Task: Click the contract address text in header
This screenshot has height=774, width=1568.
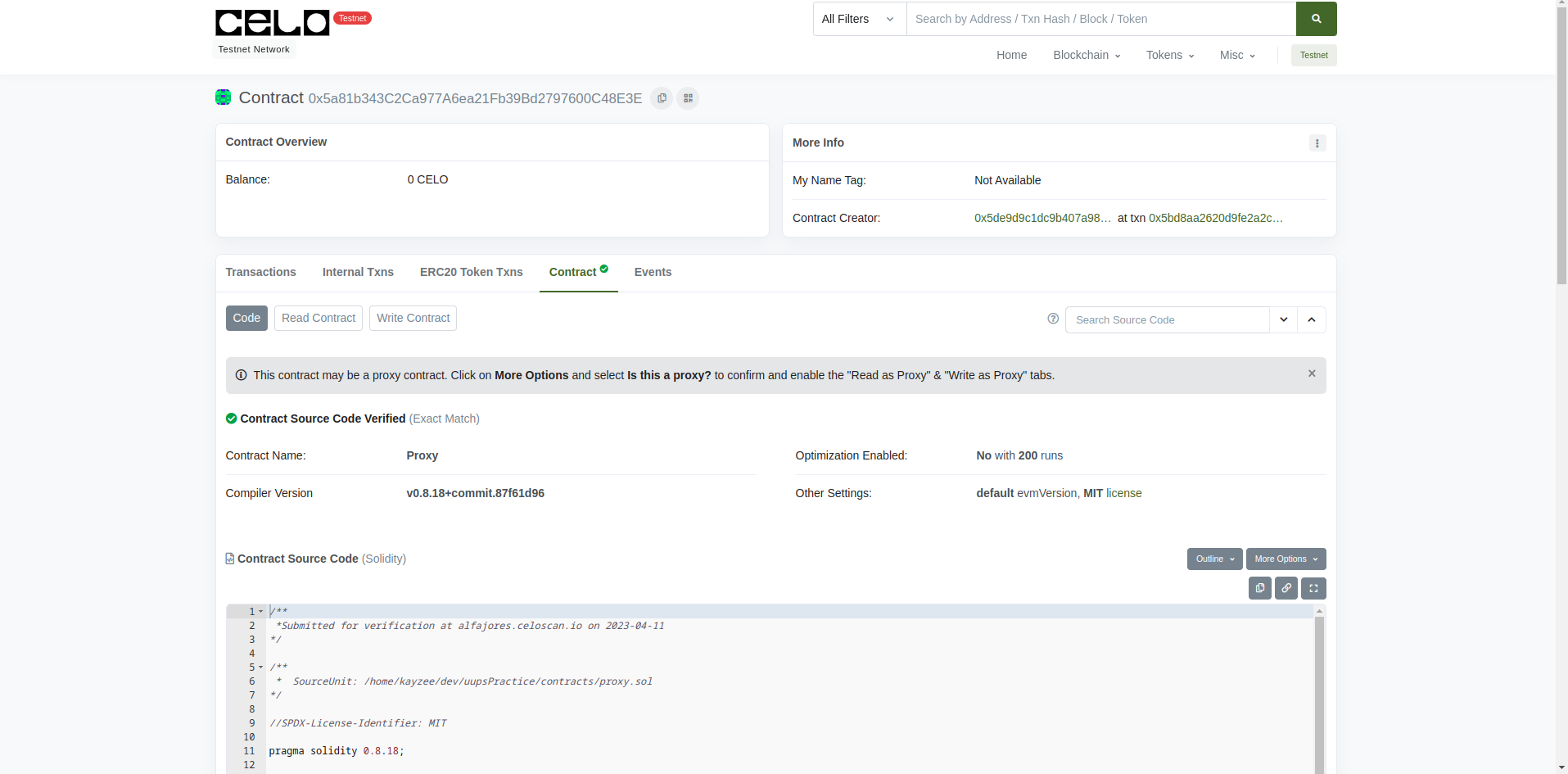Action: [475, 98]
